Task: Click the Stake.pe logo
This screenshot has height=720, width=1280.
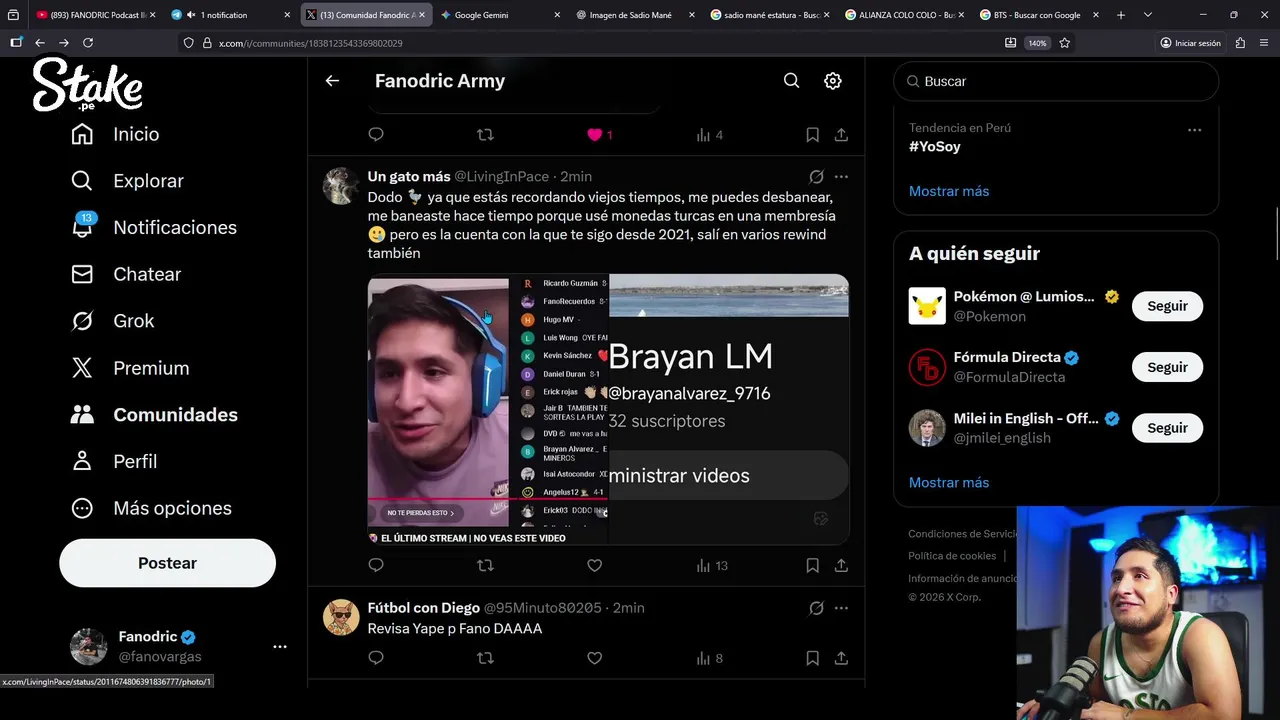Action: (x=88, y=84)
